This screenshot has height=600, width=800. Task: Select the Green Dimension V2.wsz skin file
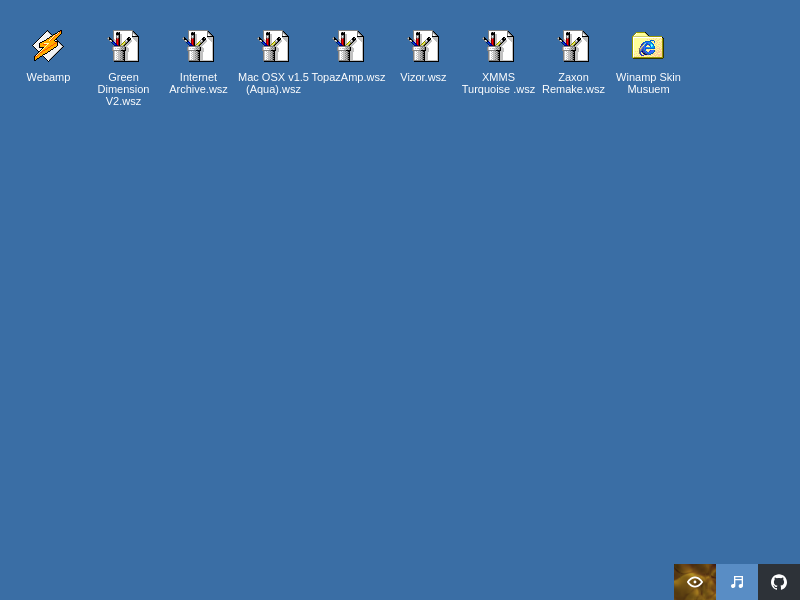tap(123, 46)
